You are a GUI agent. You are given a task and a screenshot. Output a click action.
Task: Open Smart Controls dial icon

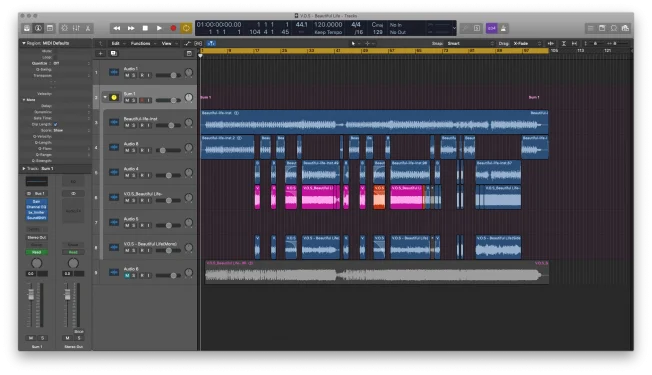(x=64, y=28)
